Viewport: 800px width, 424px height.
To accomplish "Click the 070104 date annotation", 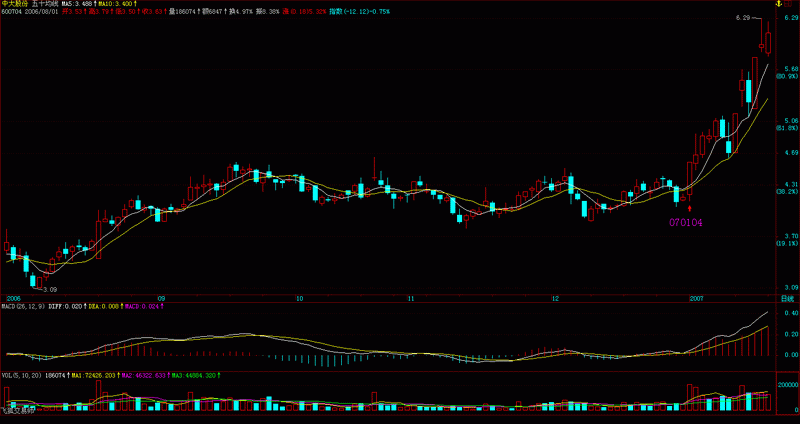I will click(x=686, y=222).
